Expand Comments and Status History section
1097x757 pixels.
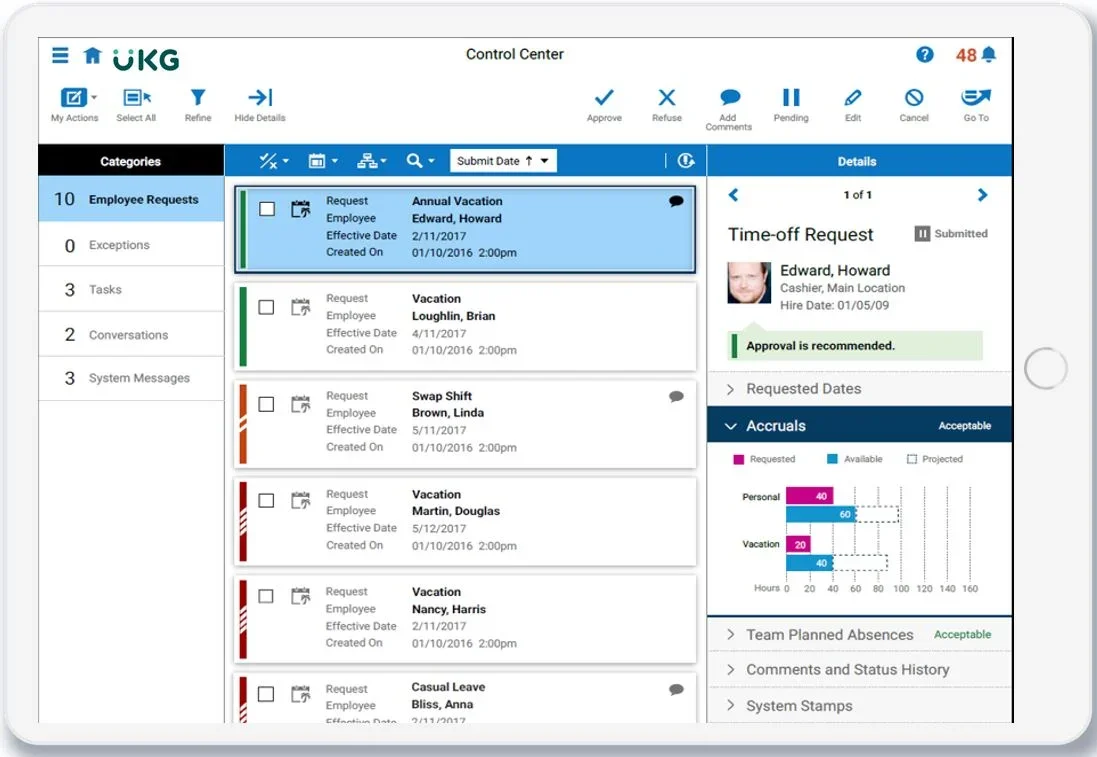pyautogui.click(x=859, y=670)
